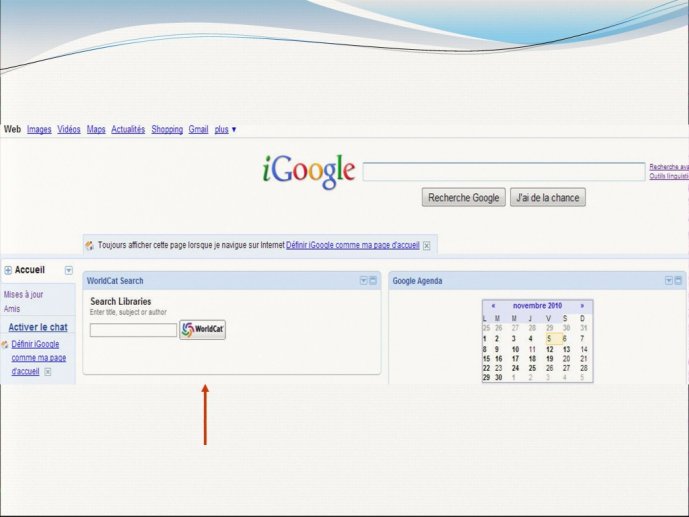Screen dimensions: 689x517
Task: Open Images in the top navigation
Action: point(39,130)
